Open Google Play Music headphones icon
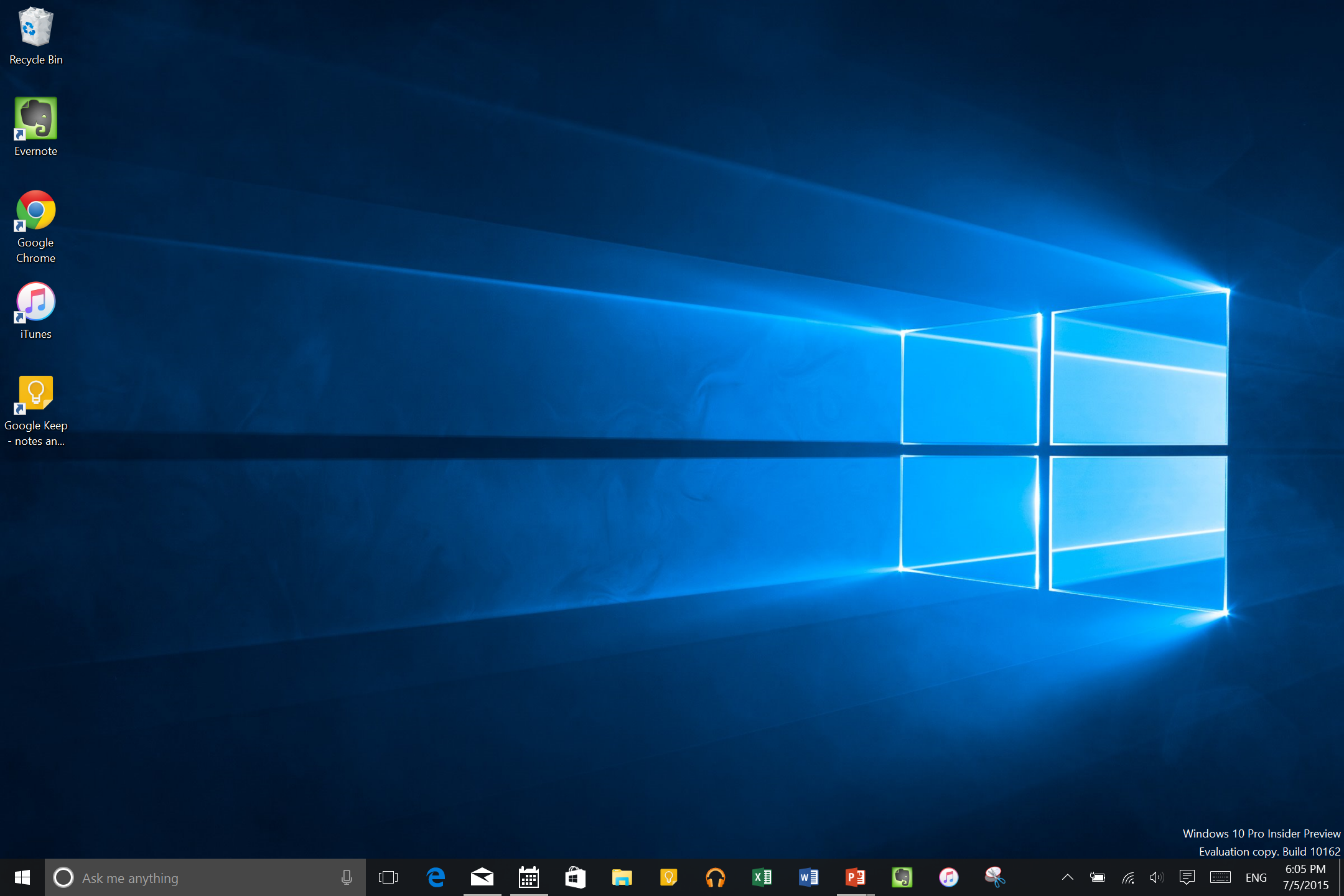This screenshot has height=896, width=1344. (x=716, y=877)
